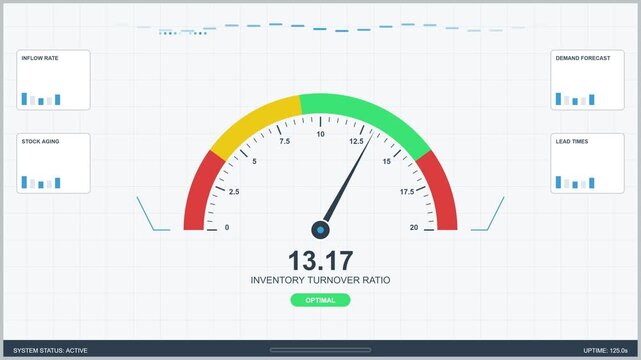Screen dimensions: 641x360
Task: Click the Stock Aging mini bar chart
Action: 41,182
